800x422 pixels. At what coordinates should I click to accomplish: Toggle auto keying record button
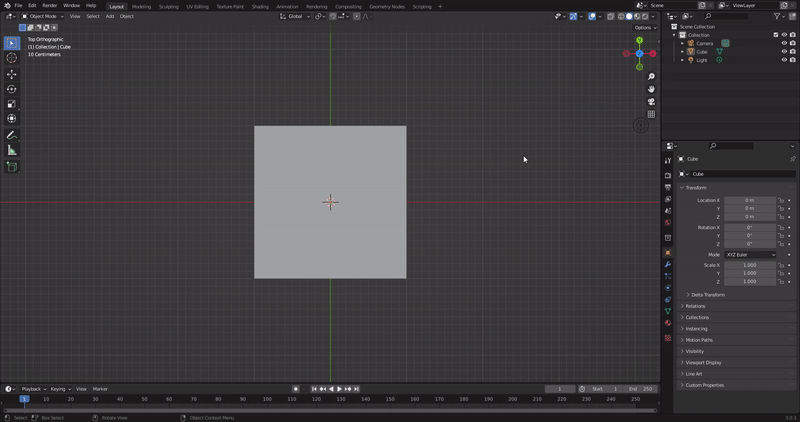pyautogui.click(x=295, y=389)
